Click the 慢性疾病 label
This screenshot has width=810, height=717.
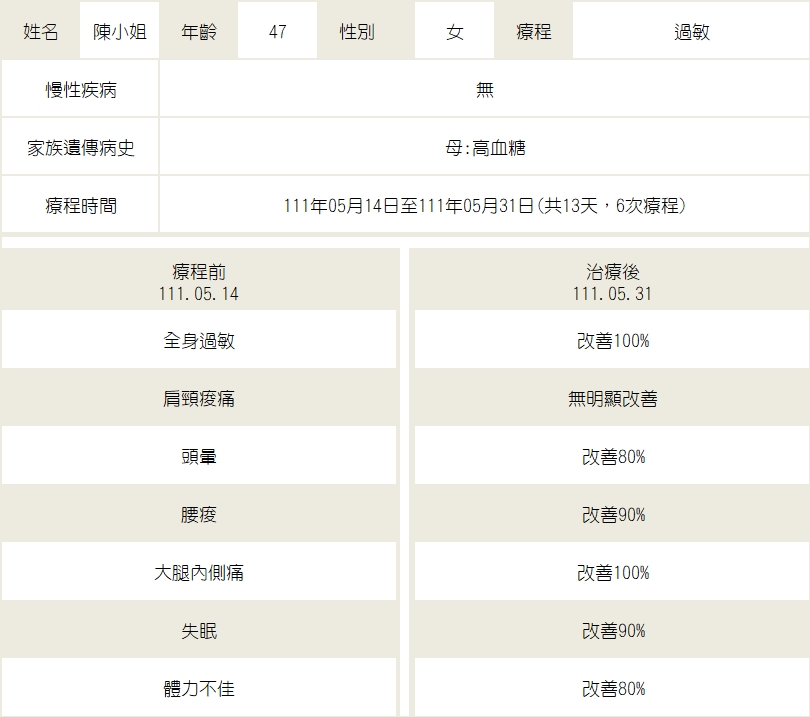pos(80,89)
